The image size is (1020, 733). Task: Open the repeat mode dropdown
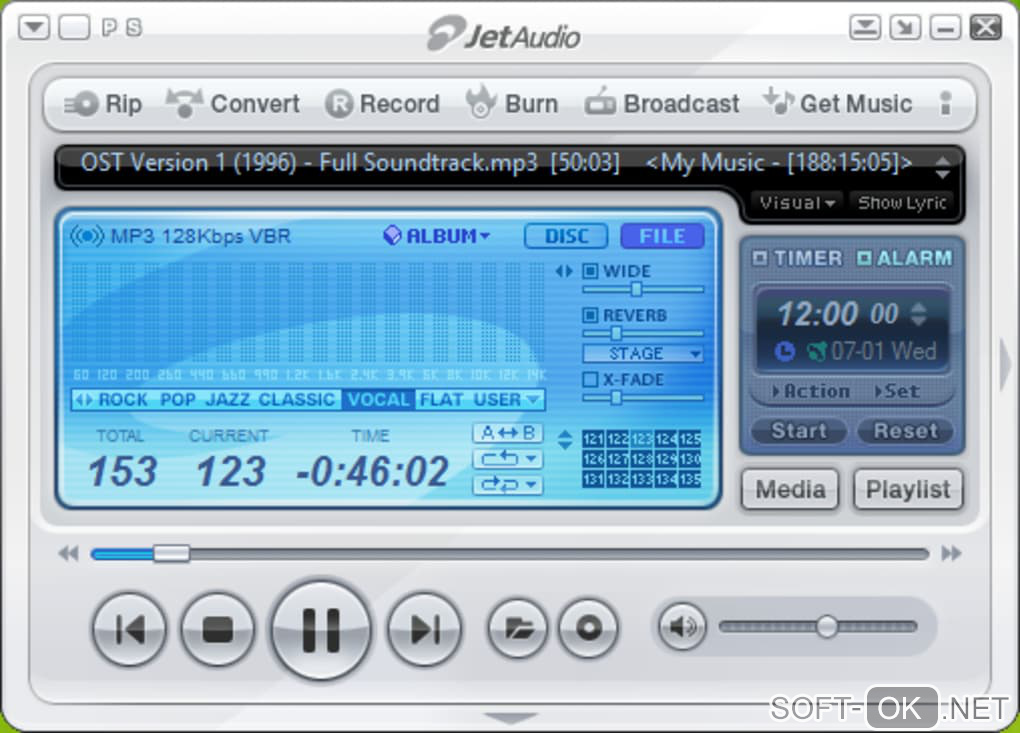coord(508,459)
